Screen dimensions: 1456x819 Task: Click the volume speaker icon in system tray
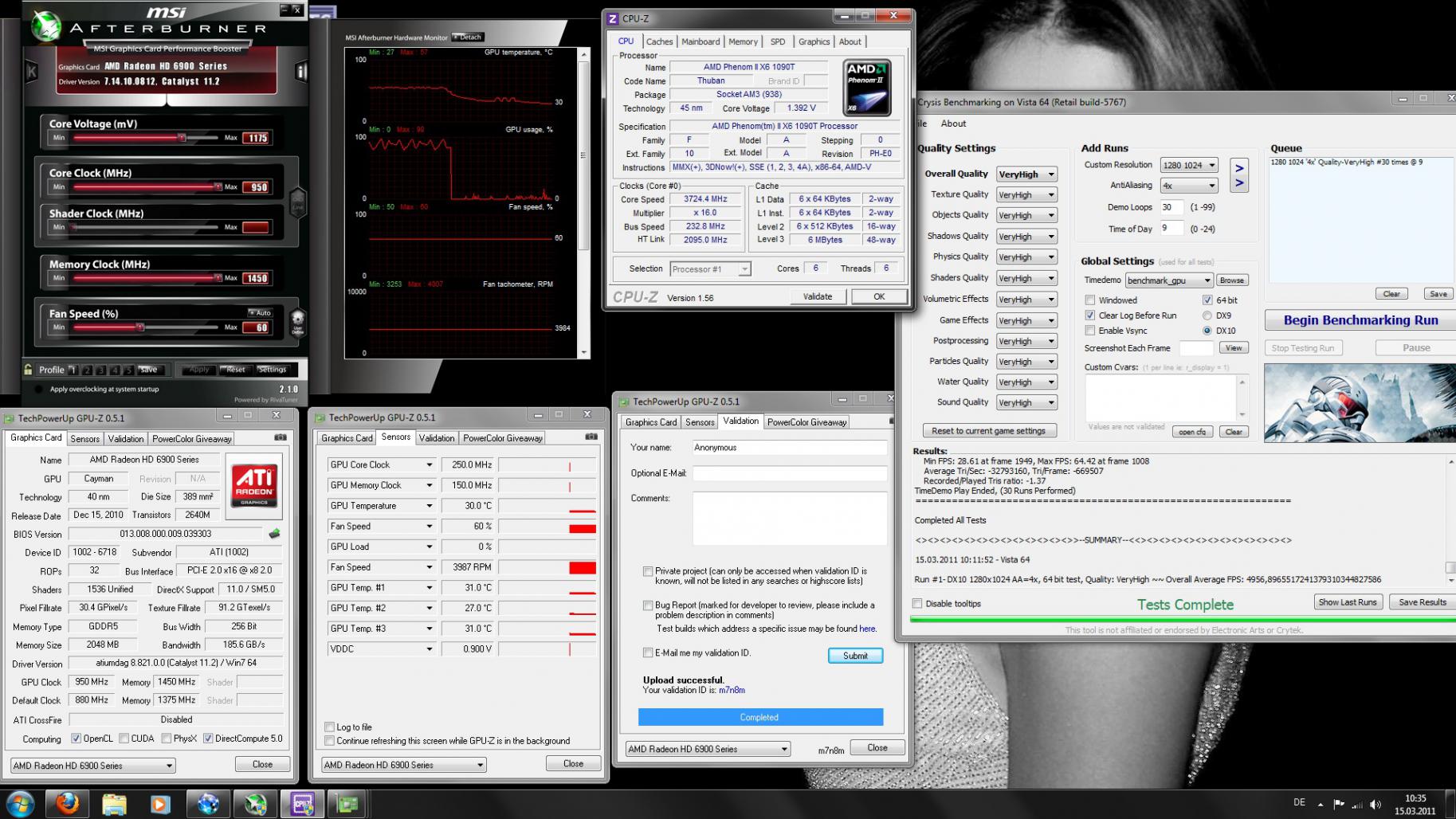(x=1375, y=805)
